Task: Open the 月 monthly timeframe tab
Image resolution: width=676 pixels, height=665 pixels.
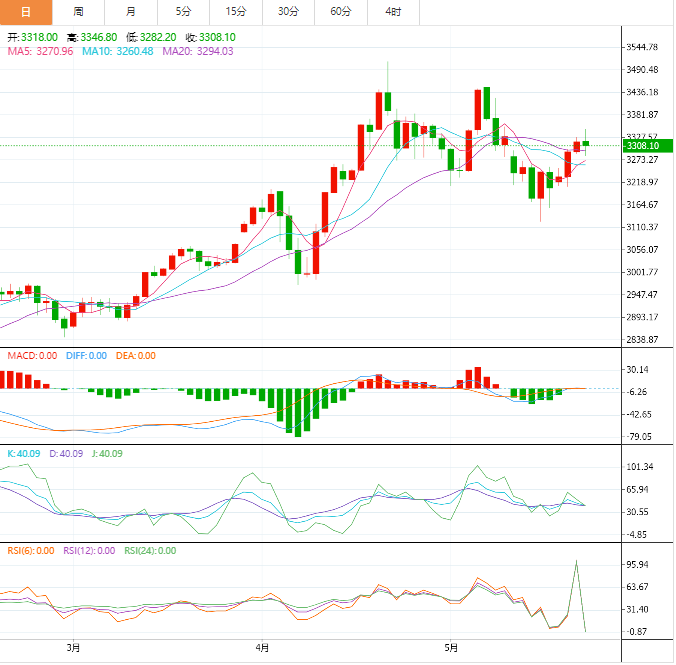Action: click(131, 12)
